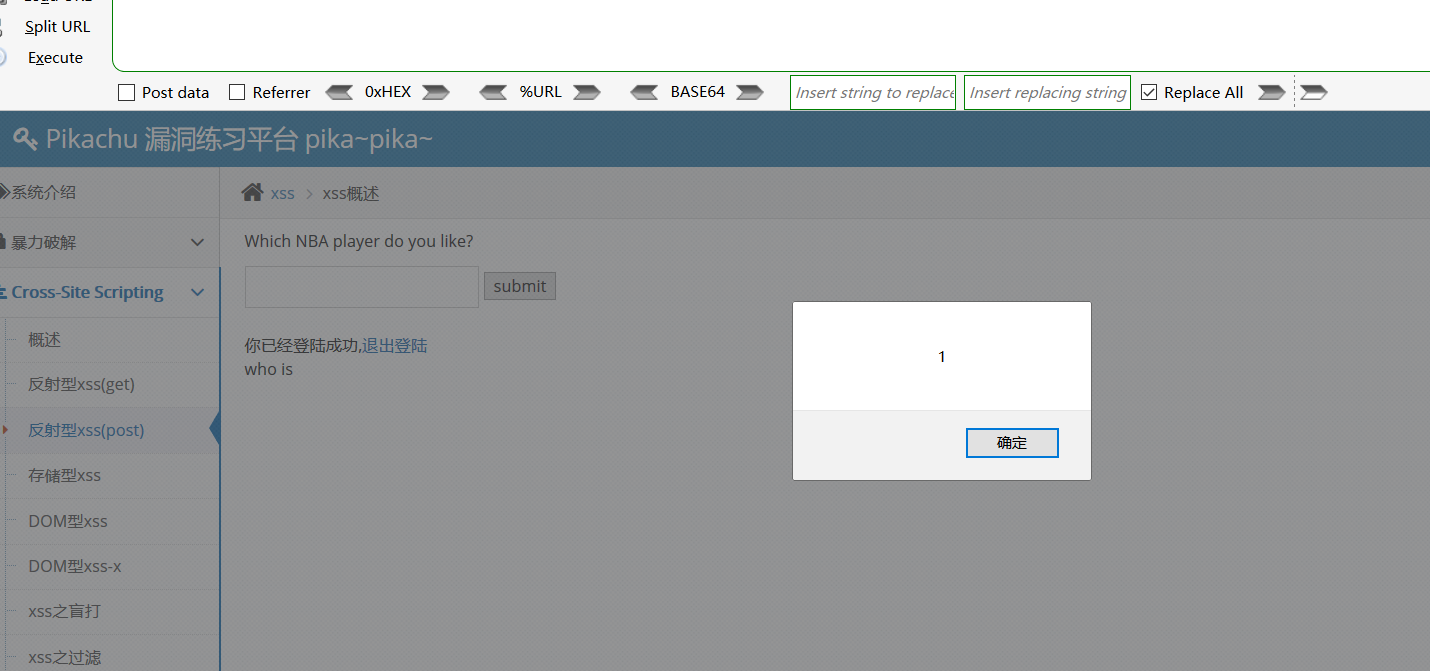Open xss之过滤 lesson

pyautogui.click(x=64, y=657)
